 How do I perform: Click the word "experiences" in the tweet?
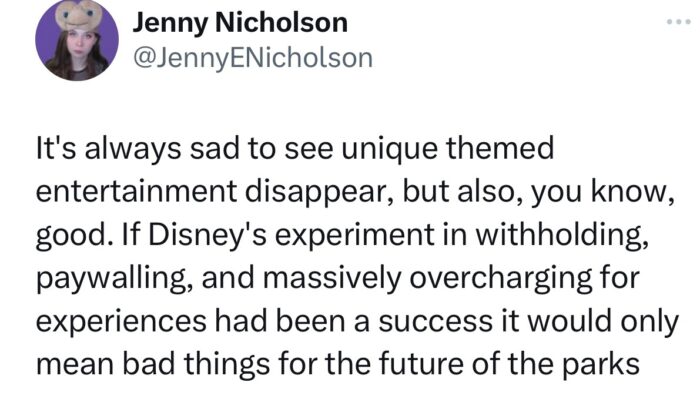tap(121, 322)
